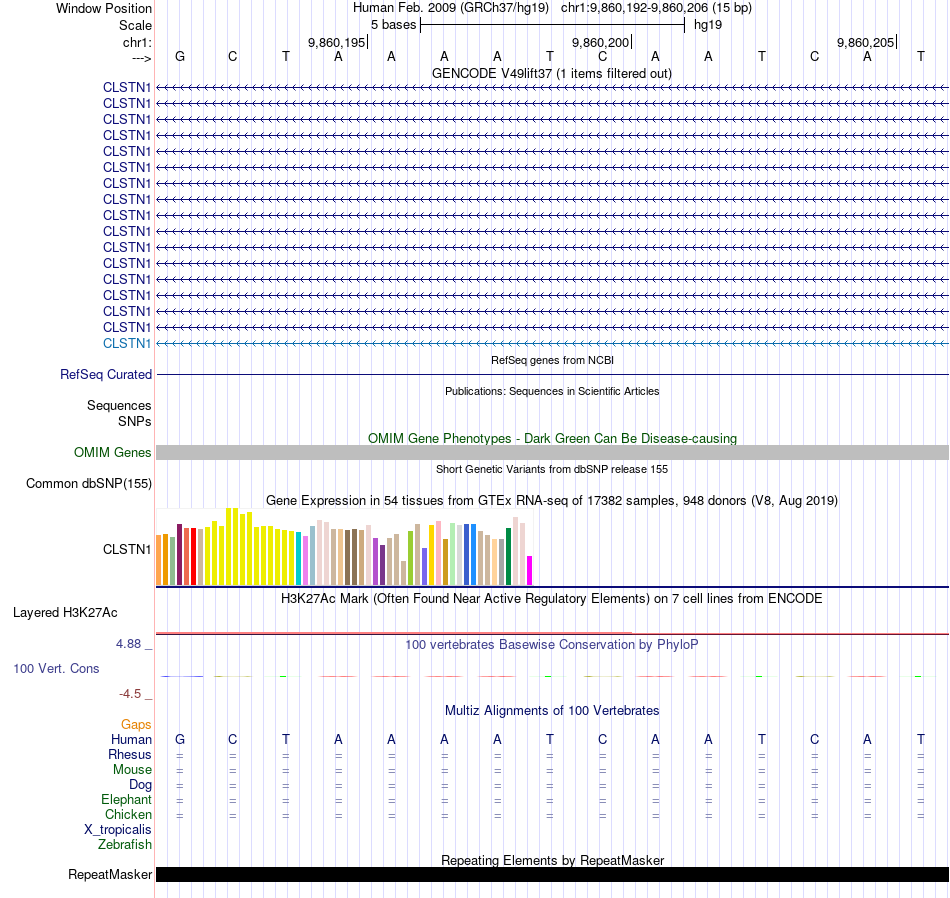Click the CLSTN1 label beside the GTEx chart
Screen dimensions: 950x898
click(x=127, y=550)
